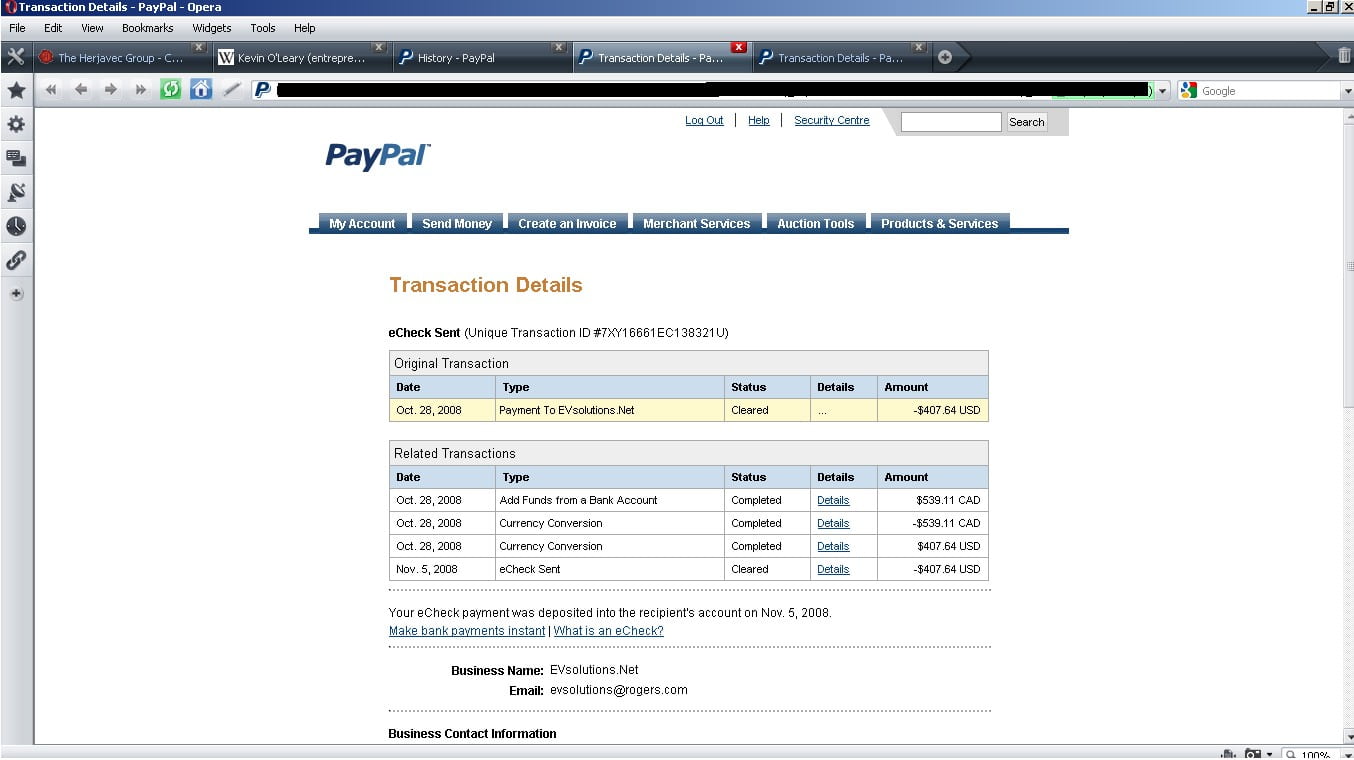Open Details for -$539.11 CAD Currency Conversion

(x=833, y=523)
